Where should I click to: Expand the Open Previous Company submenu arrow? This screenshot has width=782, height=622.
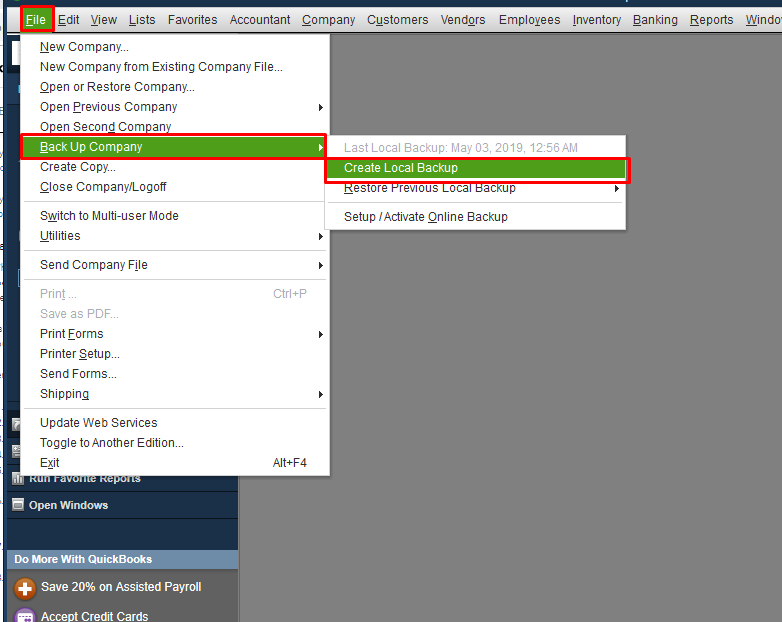pyautogui.click(x=321, y=107)
